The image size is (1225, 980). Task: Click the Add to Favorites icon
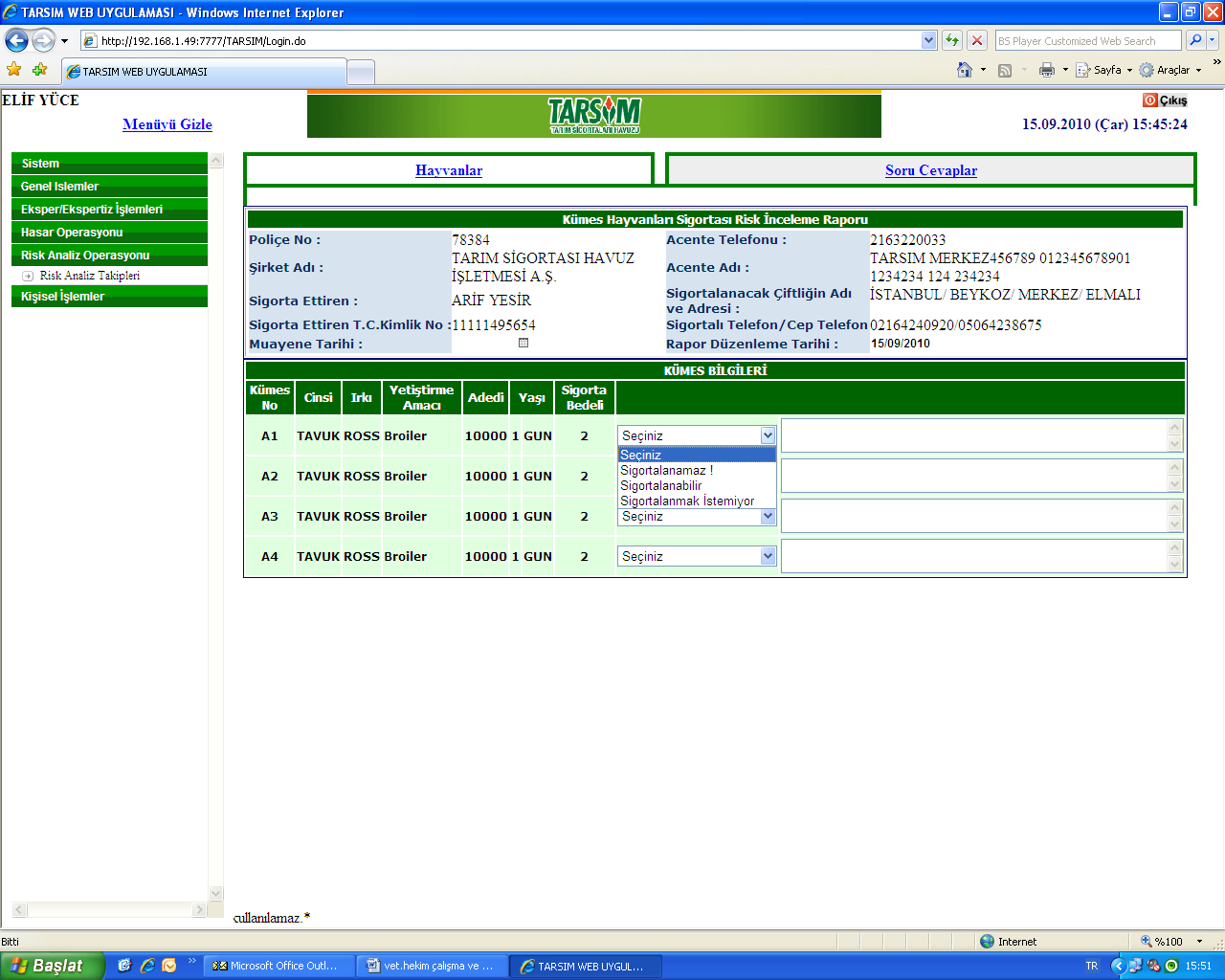[40, 70]
